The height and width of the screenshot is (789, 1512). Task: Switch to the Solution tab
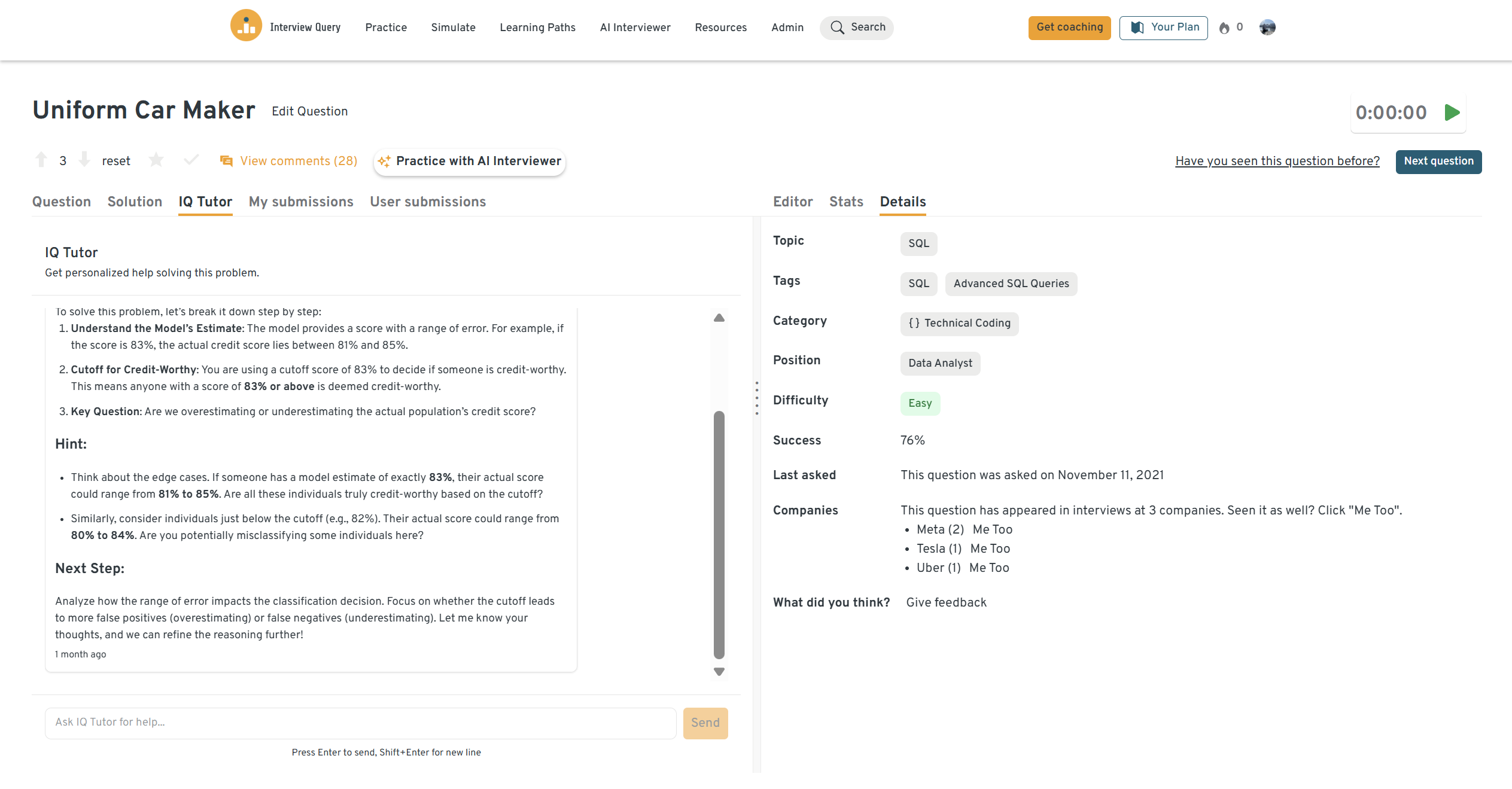click(x=135, y=202)
